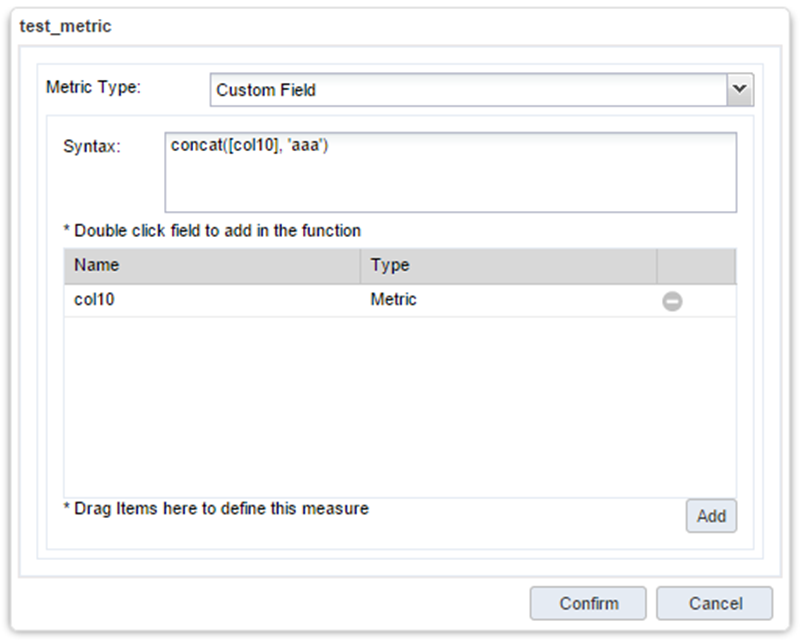Select the col10 row name
Image resolution: width=806 pixels, height=644 pixels.
95,300
